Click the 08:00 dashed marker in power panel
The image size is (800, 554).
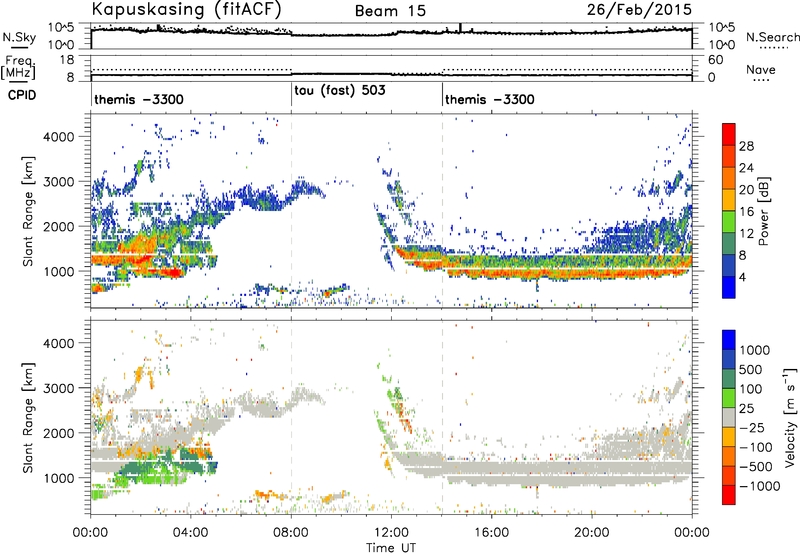(291, 211)
